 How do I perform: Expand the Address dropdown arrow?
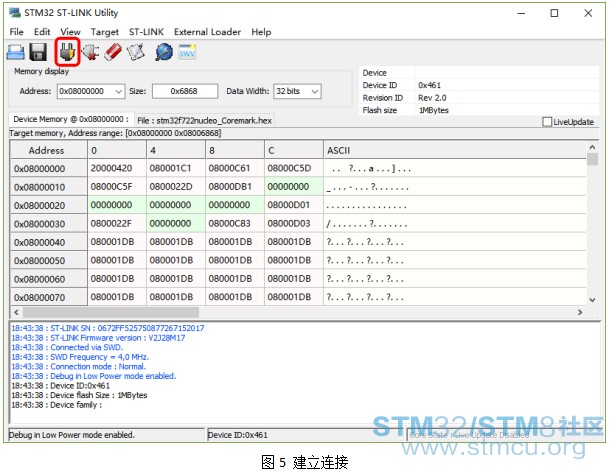click(119, 91)
